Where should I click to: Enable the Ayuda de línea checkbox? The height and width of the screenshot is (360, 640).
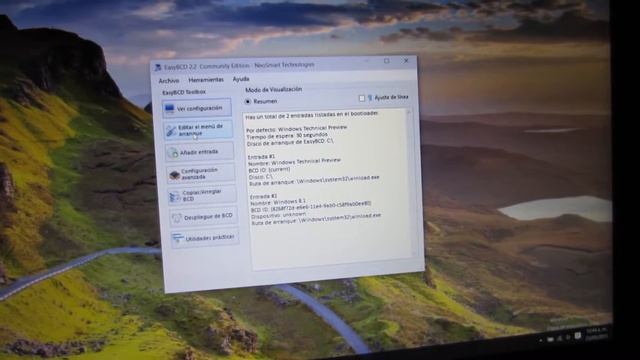point(362,98)
